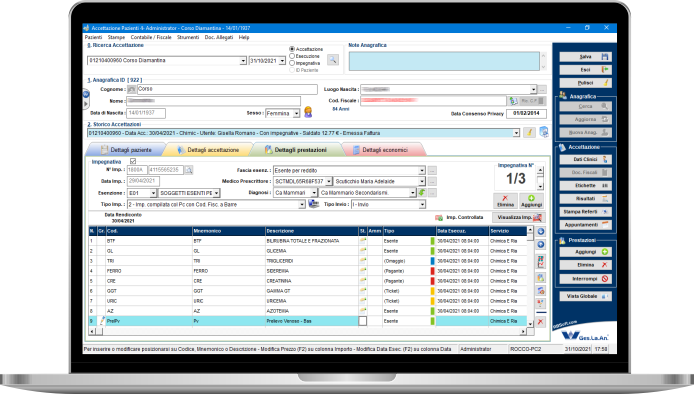Open the Fascia esenz. dropdown

coord(422,171)
